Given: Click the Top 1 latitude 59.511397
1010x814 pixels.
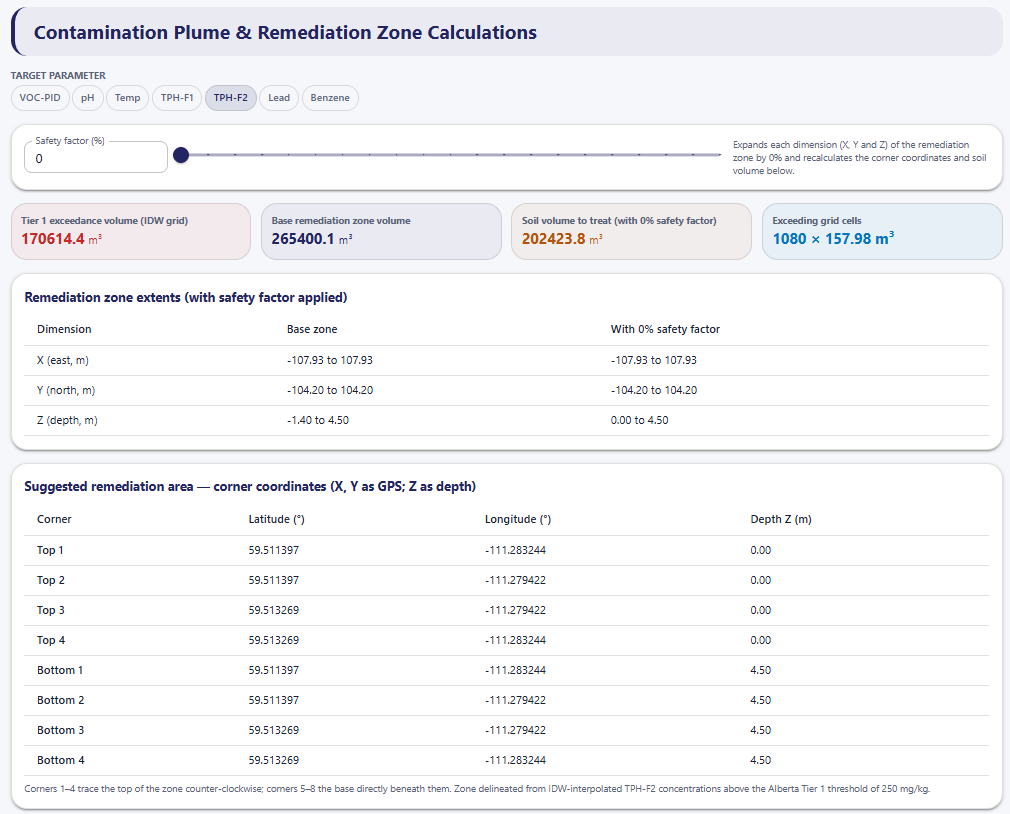Looking at the screenshot, I should tap(274, 550).
